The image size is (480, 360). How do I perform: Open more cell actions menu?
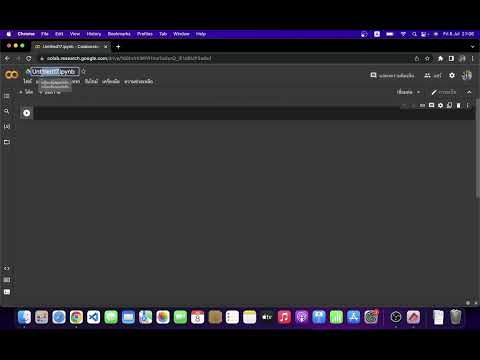pos(468,105)
